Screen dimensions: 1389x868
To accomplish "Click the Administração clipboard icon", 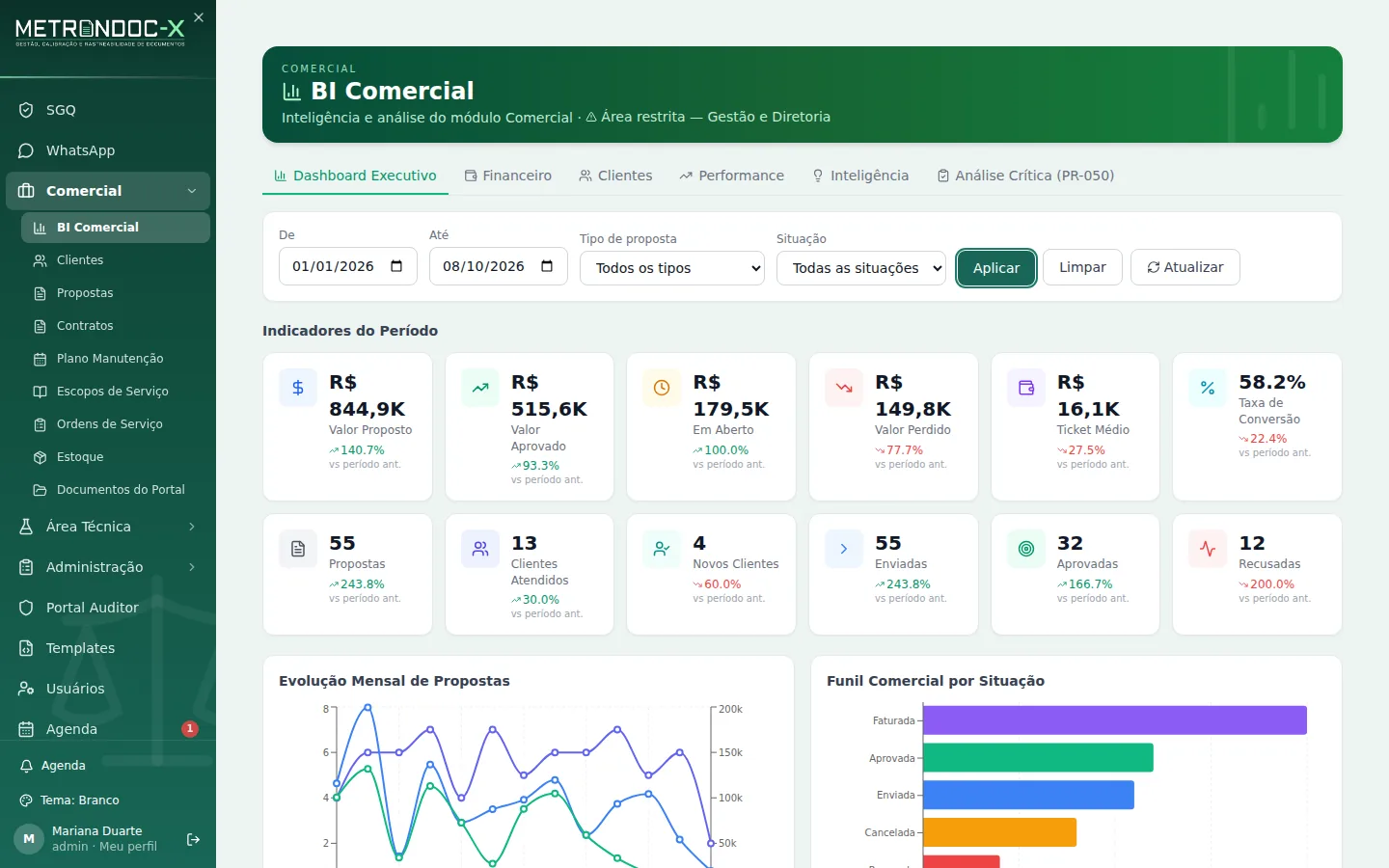I will pos(26,567).
